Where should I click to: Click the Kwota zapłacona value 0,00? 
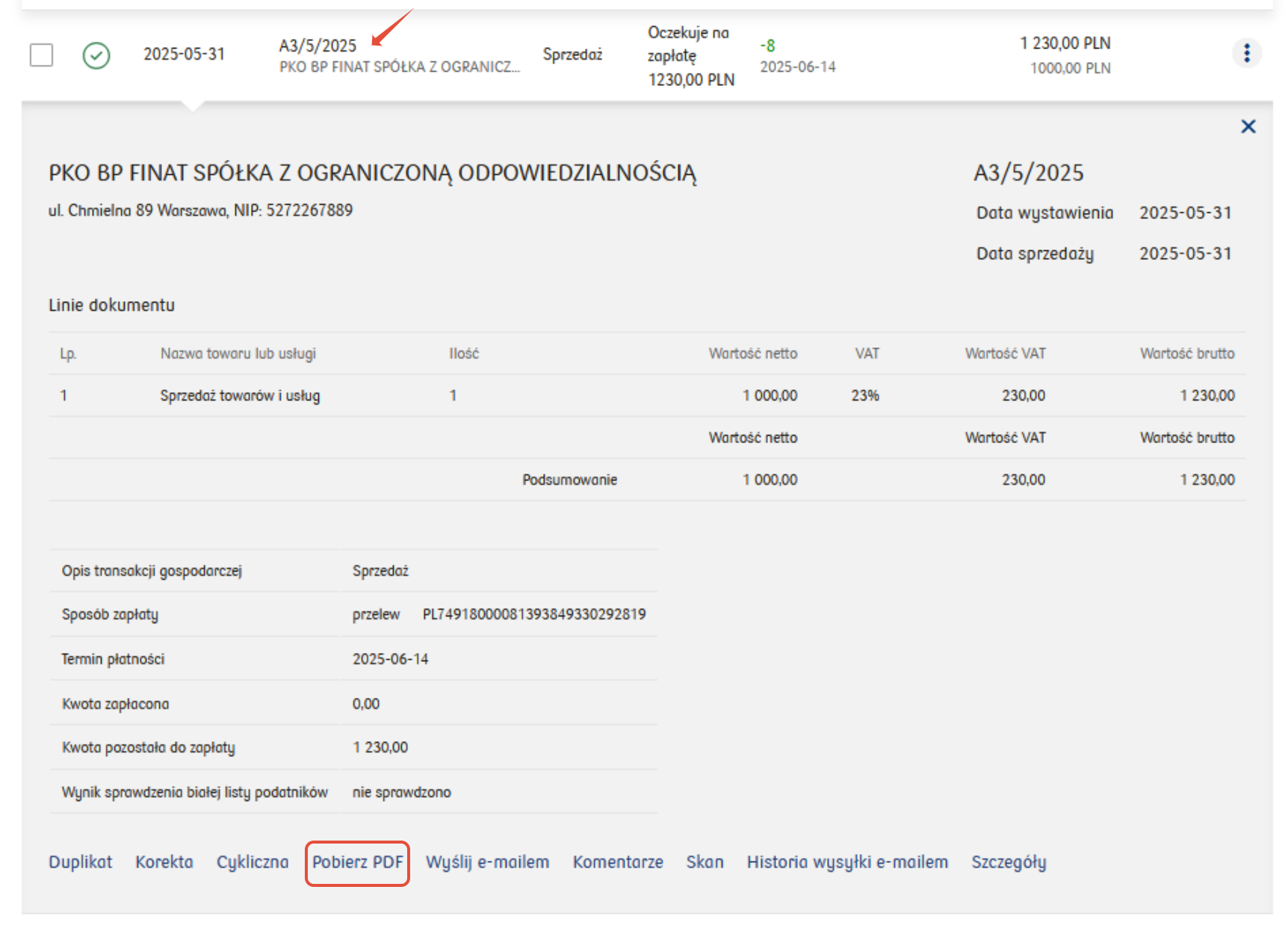[366, 704]
